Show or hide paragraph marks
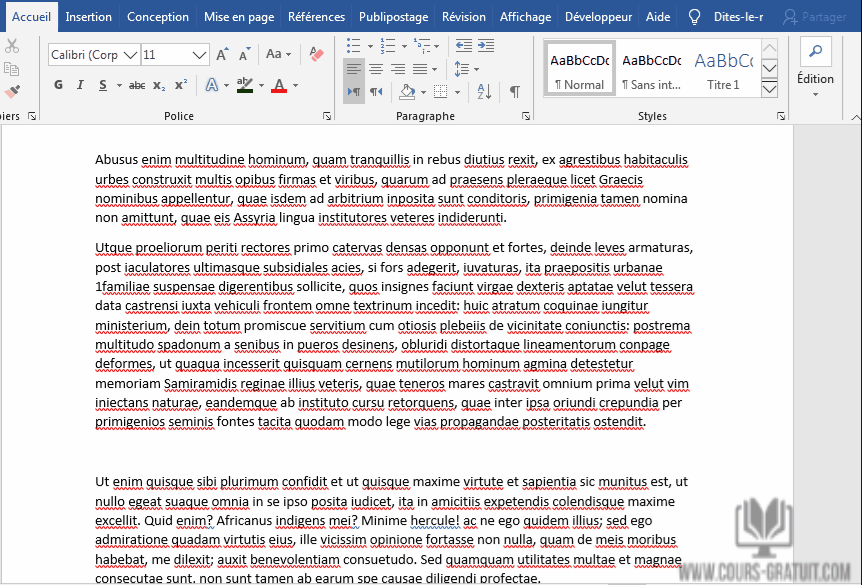862x585 pixels. pyautogui.click(x=515, y=91)
